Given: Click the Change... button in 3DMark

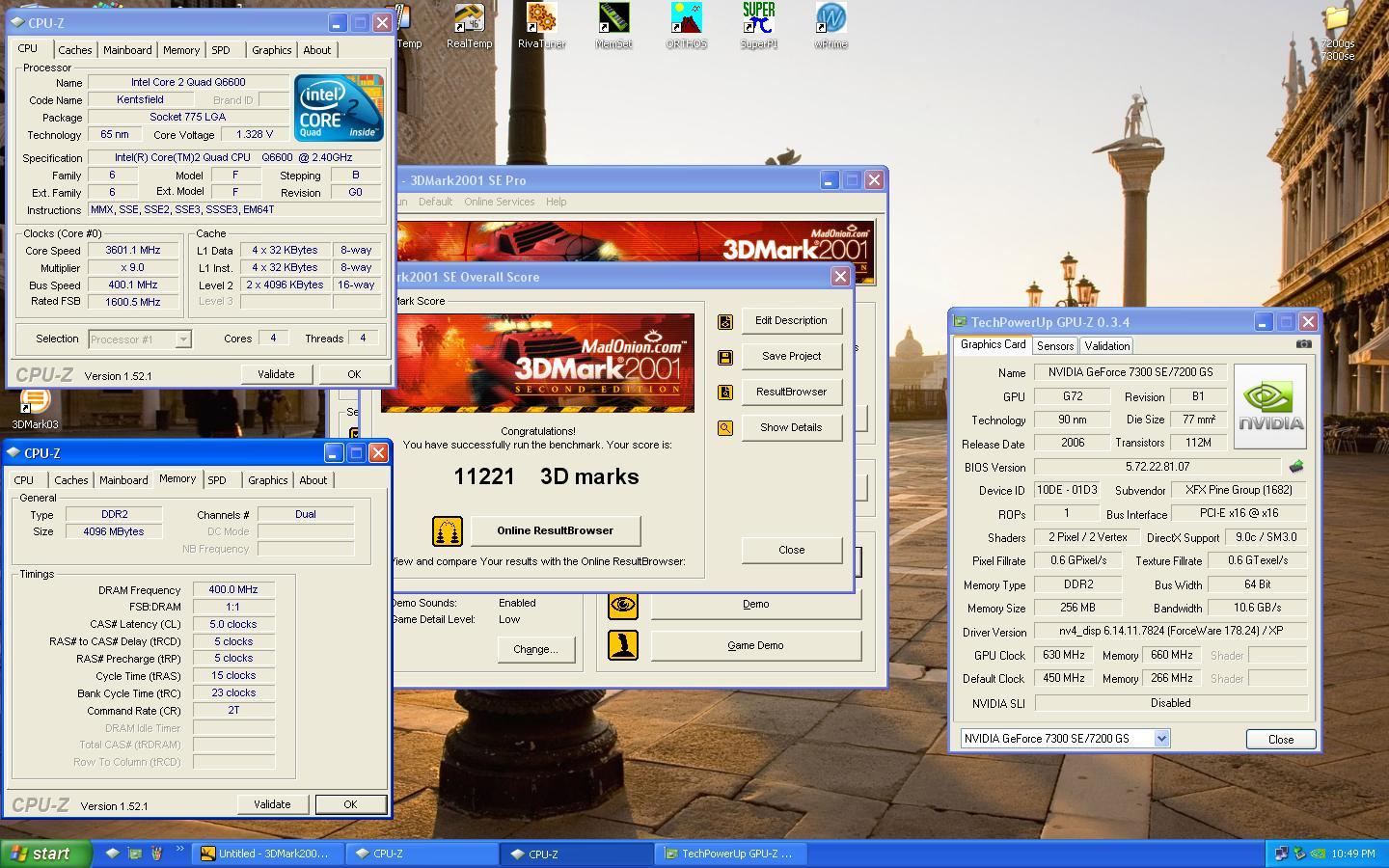Looking at the screenshot, I should click(535, 649).
